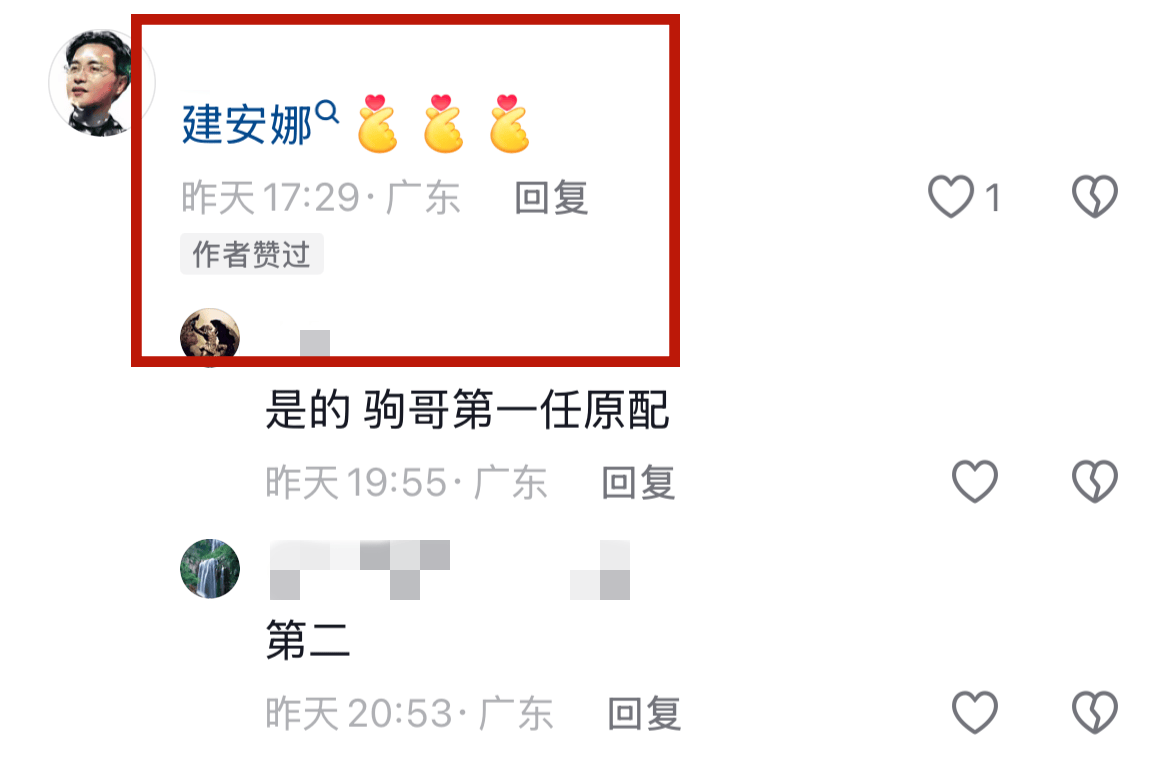Tap the first finger-heart emoji

point(378,124)
